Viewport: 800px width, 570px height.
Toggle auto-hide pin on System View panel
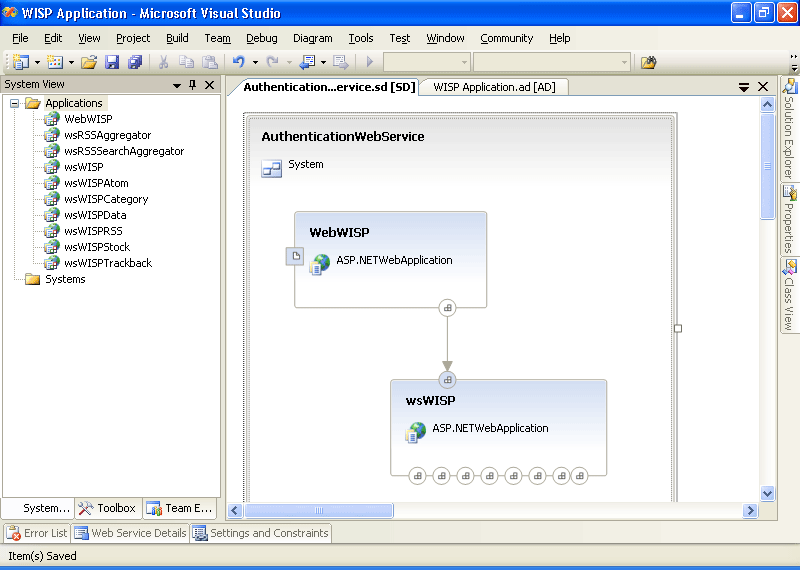pos(193,85)
